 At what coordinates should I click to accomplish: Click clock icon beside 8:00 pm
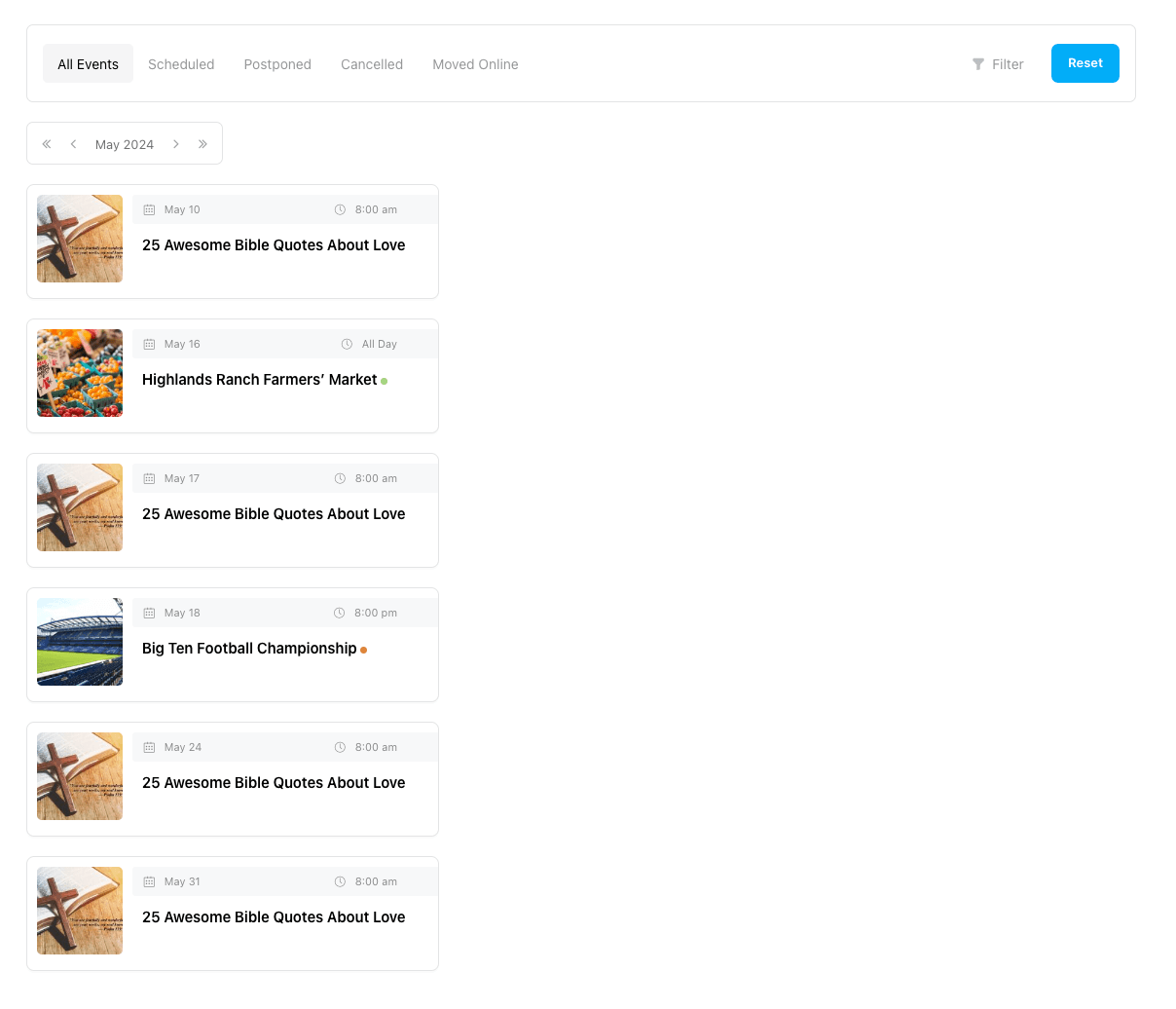[340, 613]
